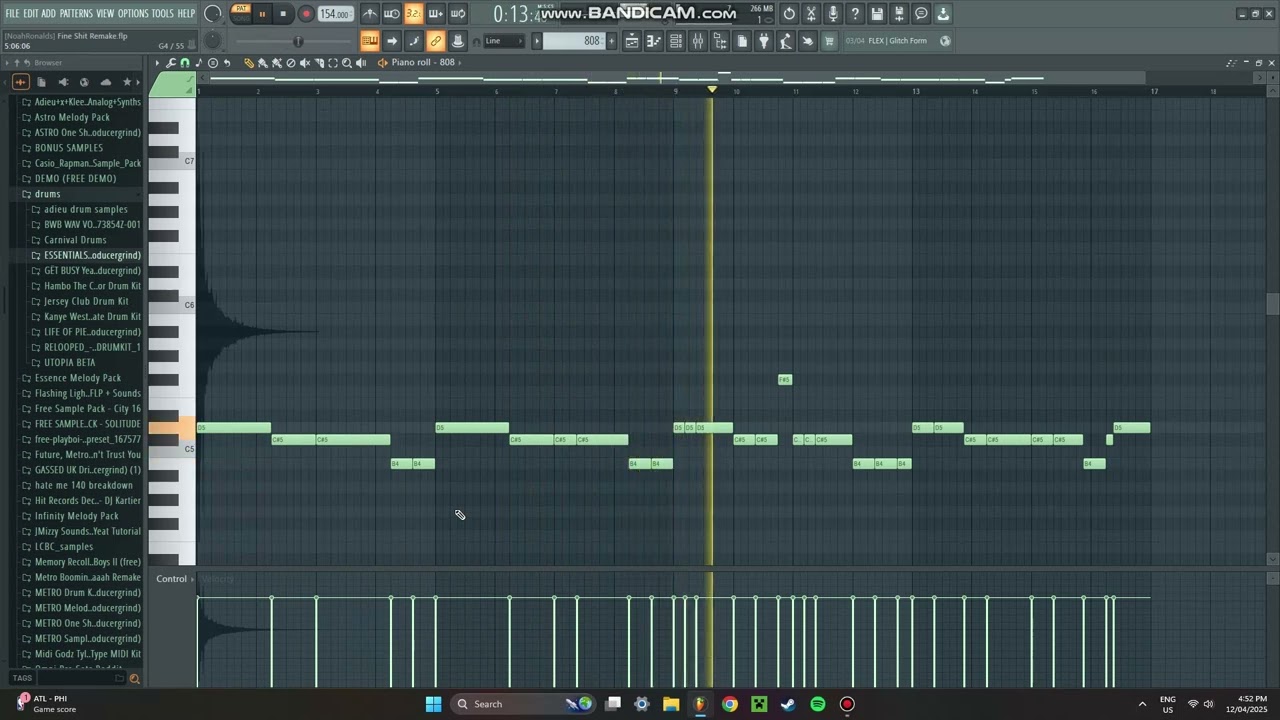
Task: Open the channel rack view icon
Action: point(676,41)
